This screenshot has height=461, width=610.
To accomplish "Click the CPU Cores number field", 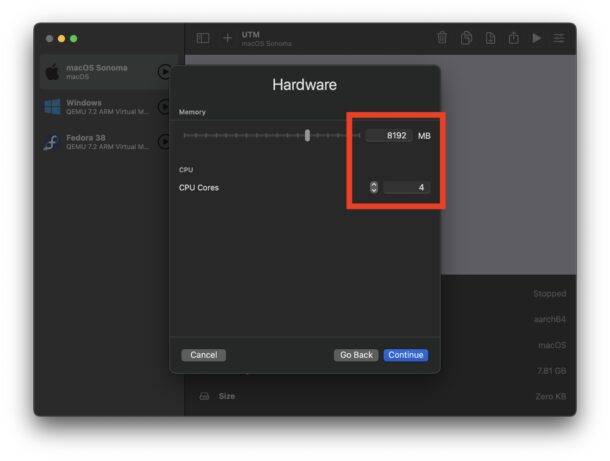I will tap(407, 187).
